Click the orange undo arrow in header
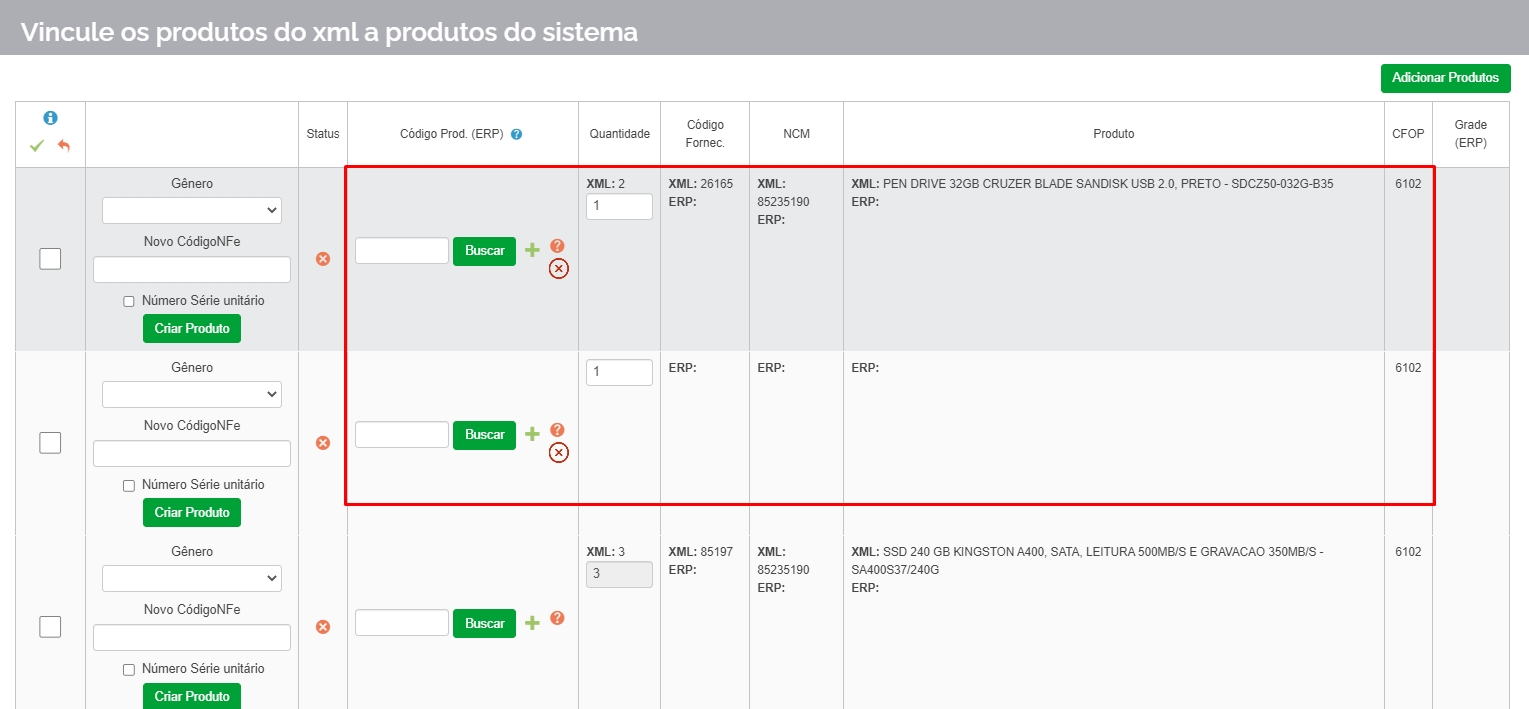Image resolution: width=1529 pixels, height=709 pixels. tap(64, 146)
